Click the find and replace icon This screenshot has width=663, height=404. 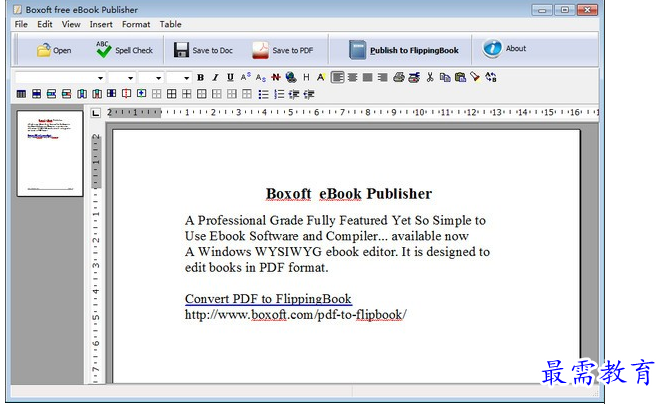click(490, 77)
